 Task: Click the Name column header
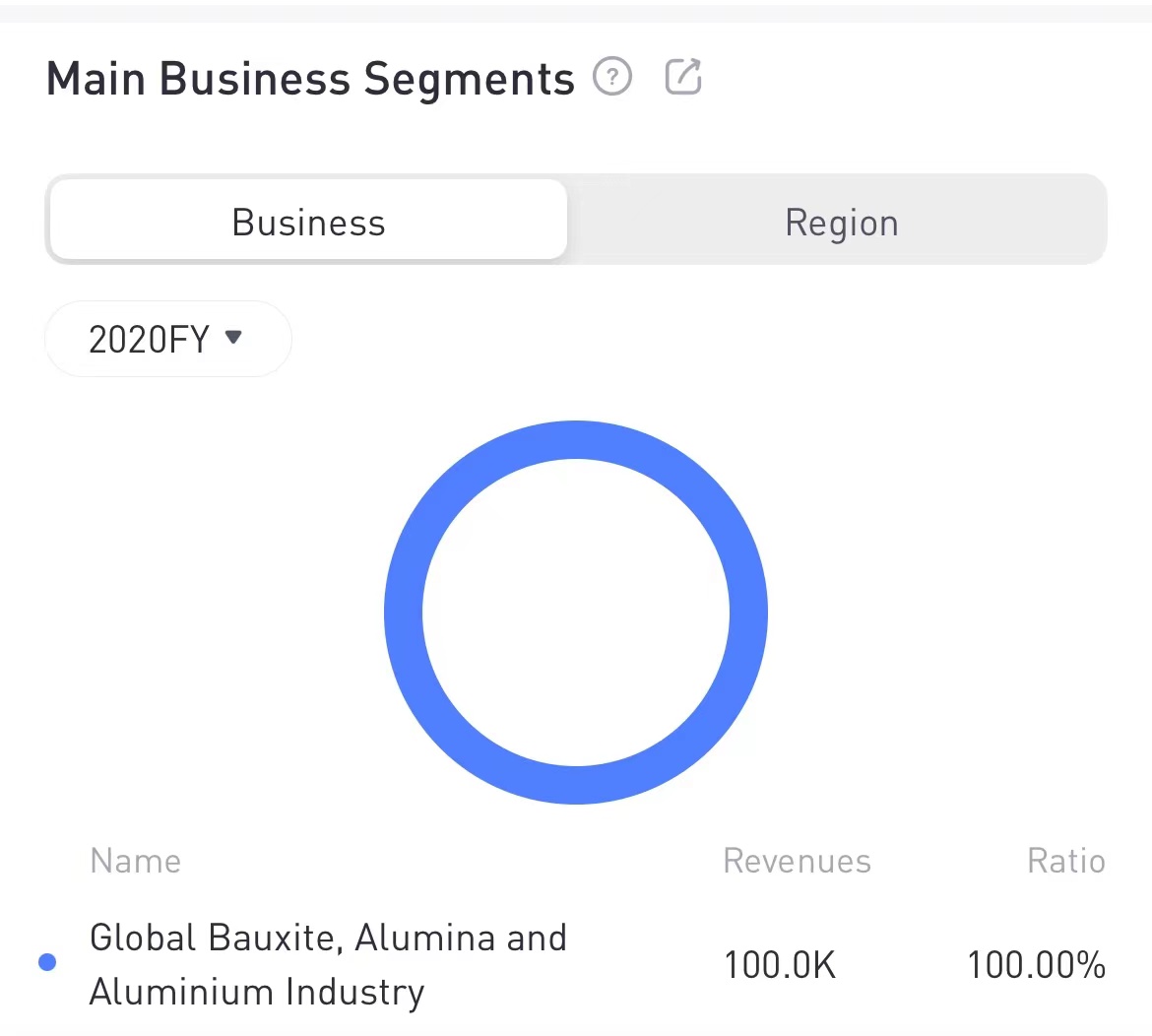(136, 862)
